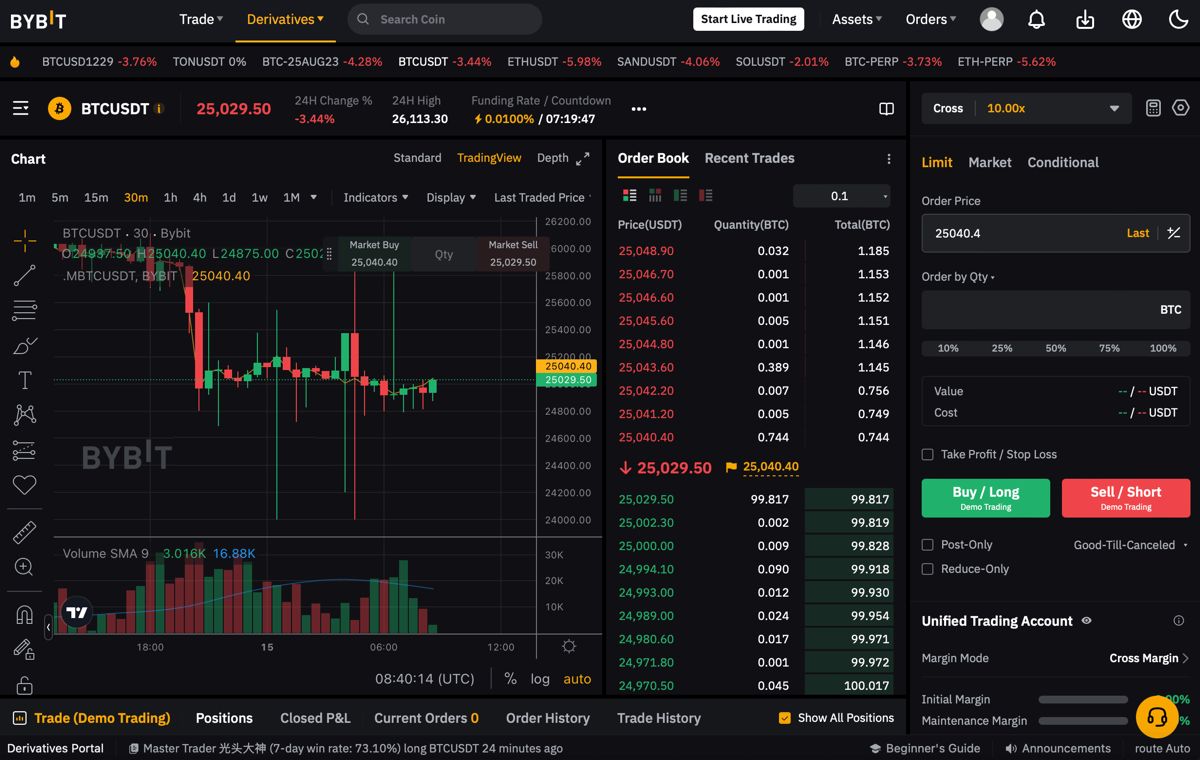Select the Market order tab
Image resolution: width=1200 pixels, height=760 pixels.
(x=990, y=162)
